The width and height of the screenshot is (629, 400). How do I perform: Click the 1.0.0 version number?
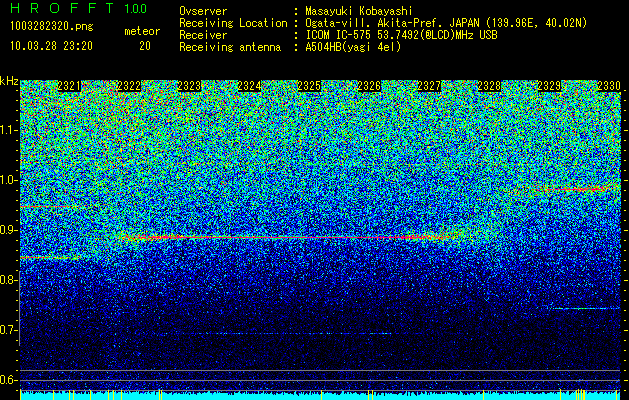135,8
